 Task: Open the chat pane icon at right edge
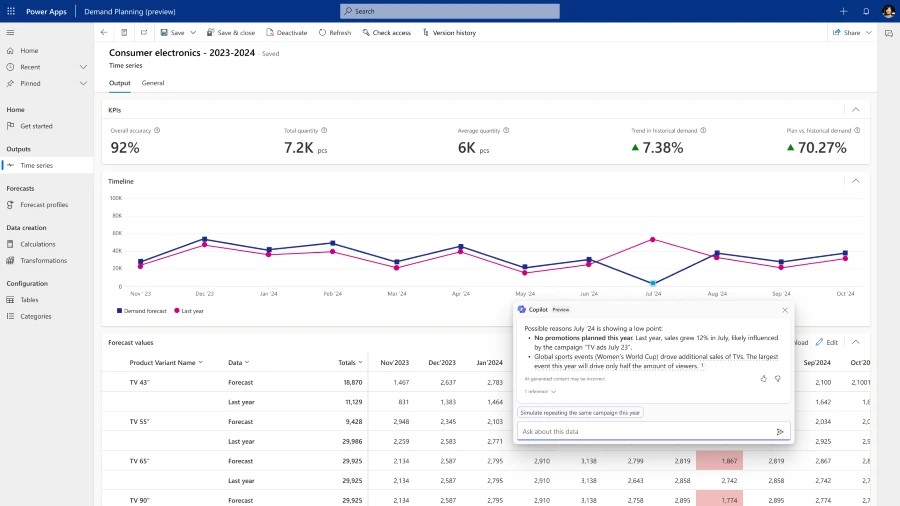pos(889,33)
